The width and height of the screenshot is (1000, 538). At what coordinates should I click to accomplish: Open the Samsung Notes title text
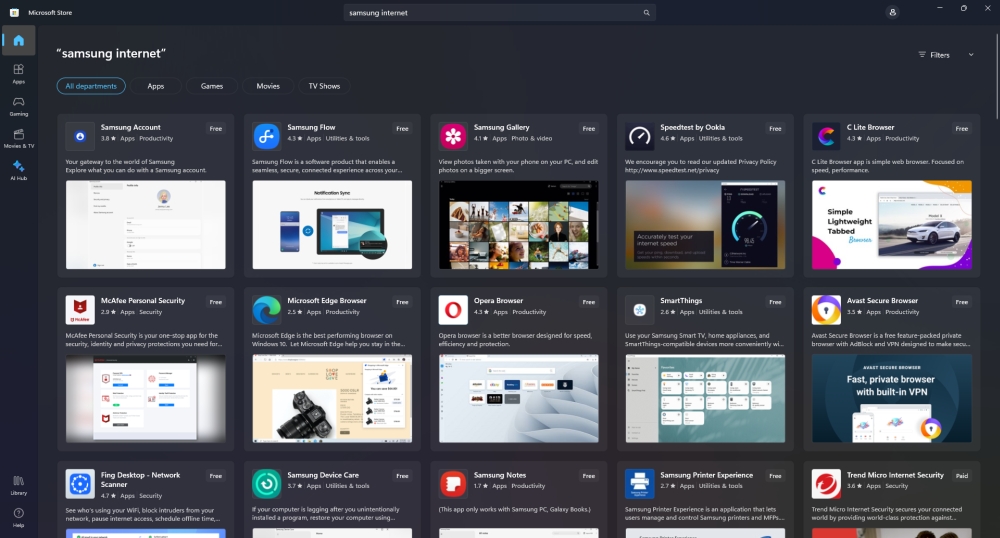499,475
